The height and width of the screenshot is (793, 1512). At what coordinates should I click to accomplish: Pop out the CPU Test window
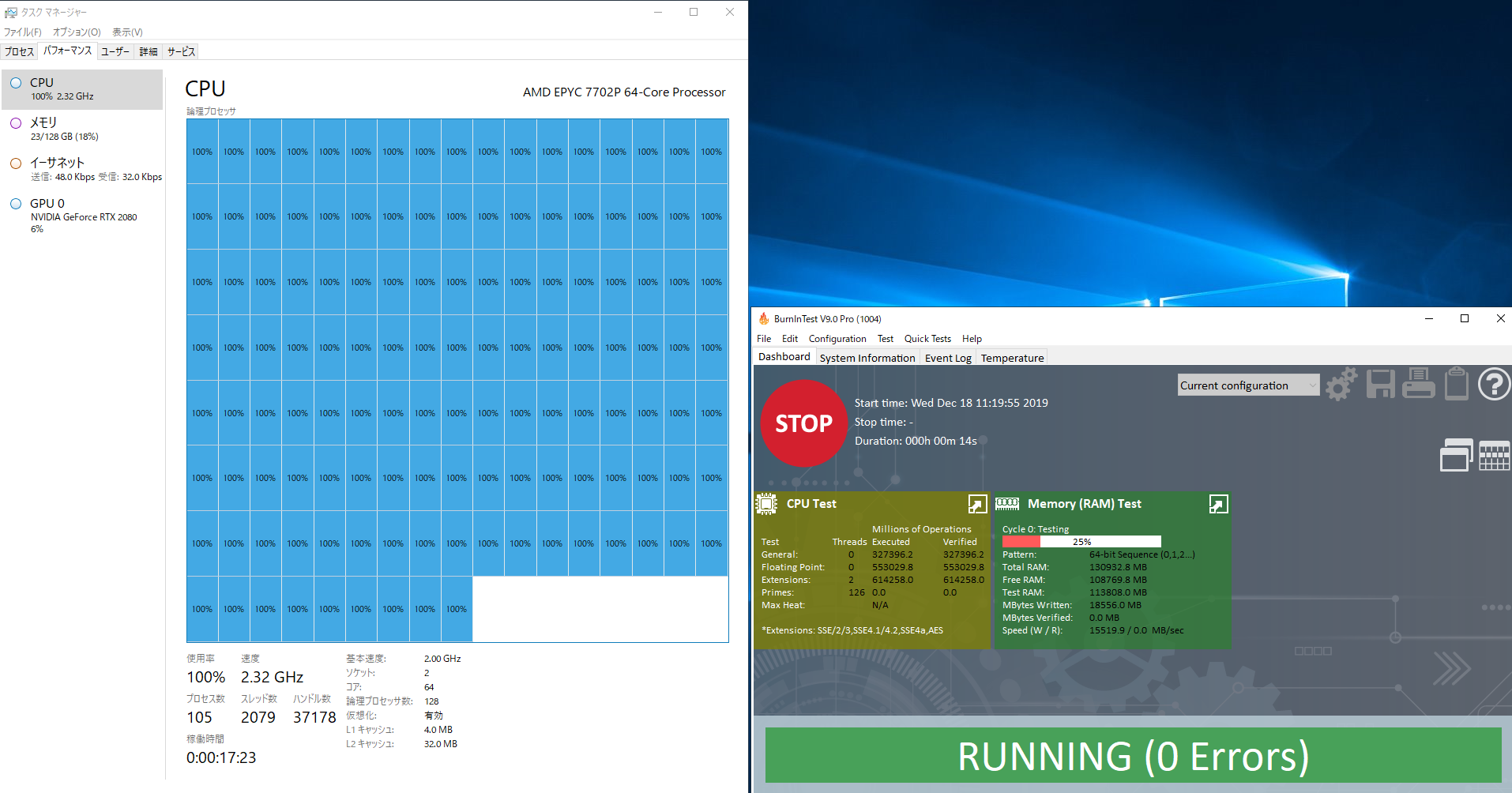[977, 504]
